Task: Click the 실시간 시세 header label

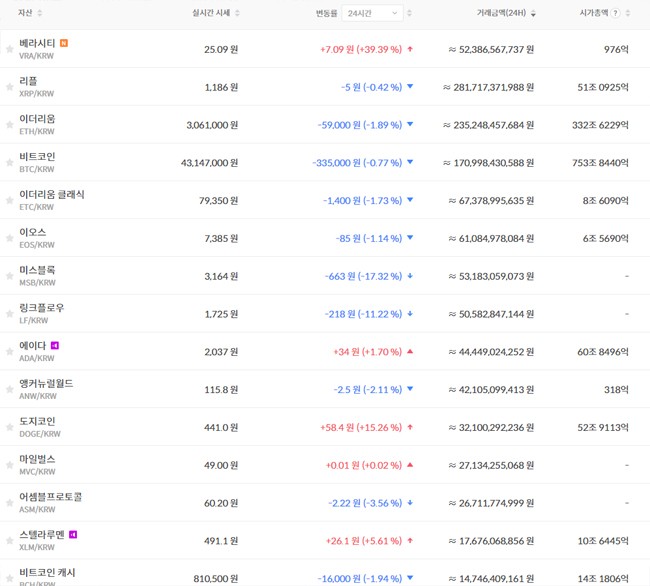Action: pyautogui.click(x=211, y=13)
